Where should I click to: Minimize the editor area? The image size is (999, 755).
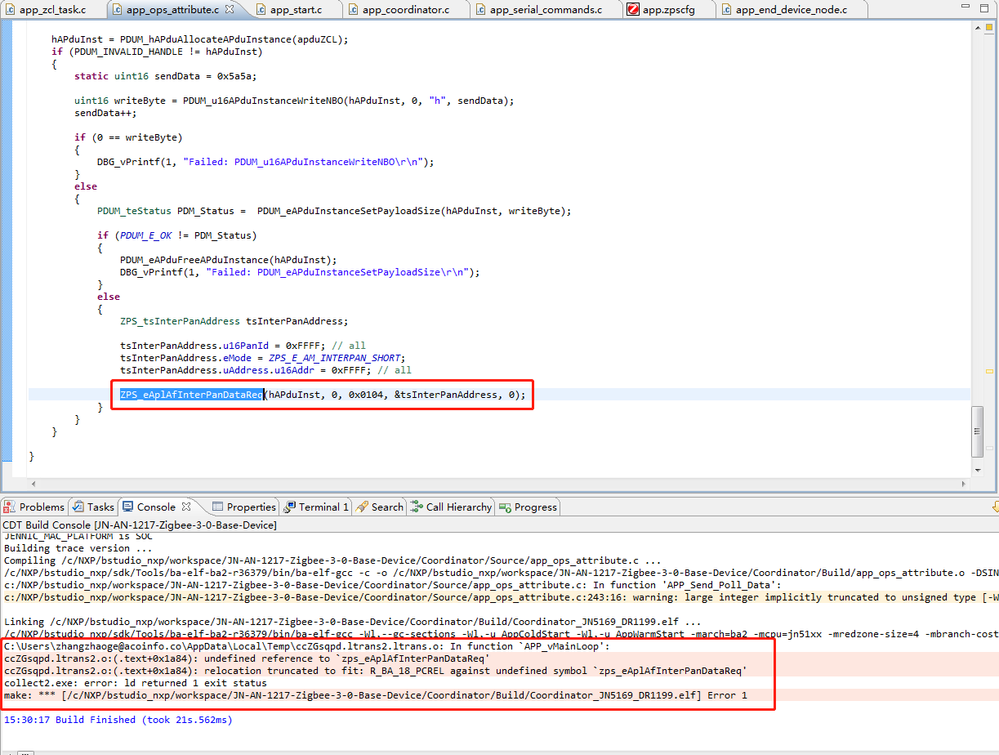pyautogui.click(x=966, y=7)
